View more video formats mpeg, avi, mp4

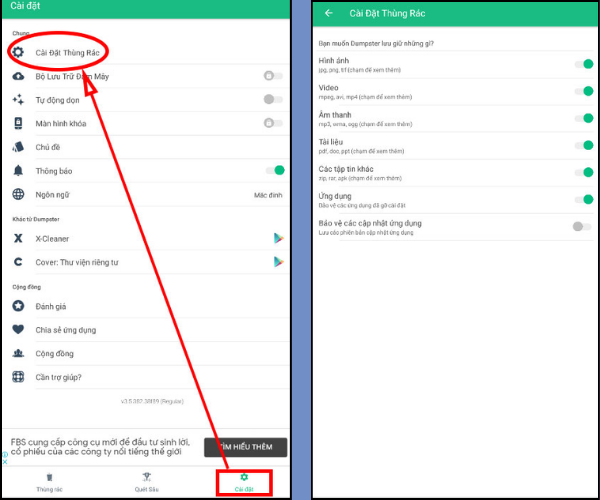pyautogui.click(x=365, y=97)
